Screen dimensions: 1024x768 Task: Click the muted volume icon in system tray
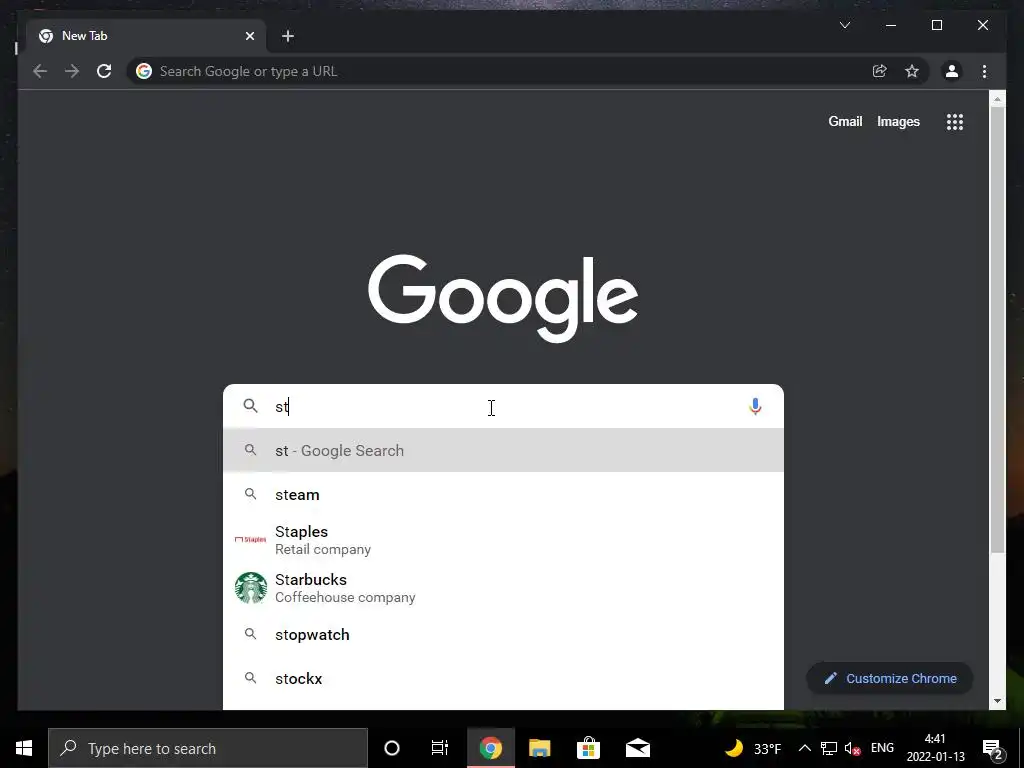tap(852, 748)
